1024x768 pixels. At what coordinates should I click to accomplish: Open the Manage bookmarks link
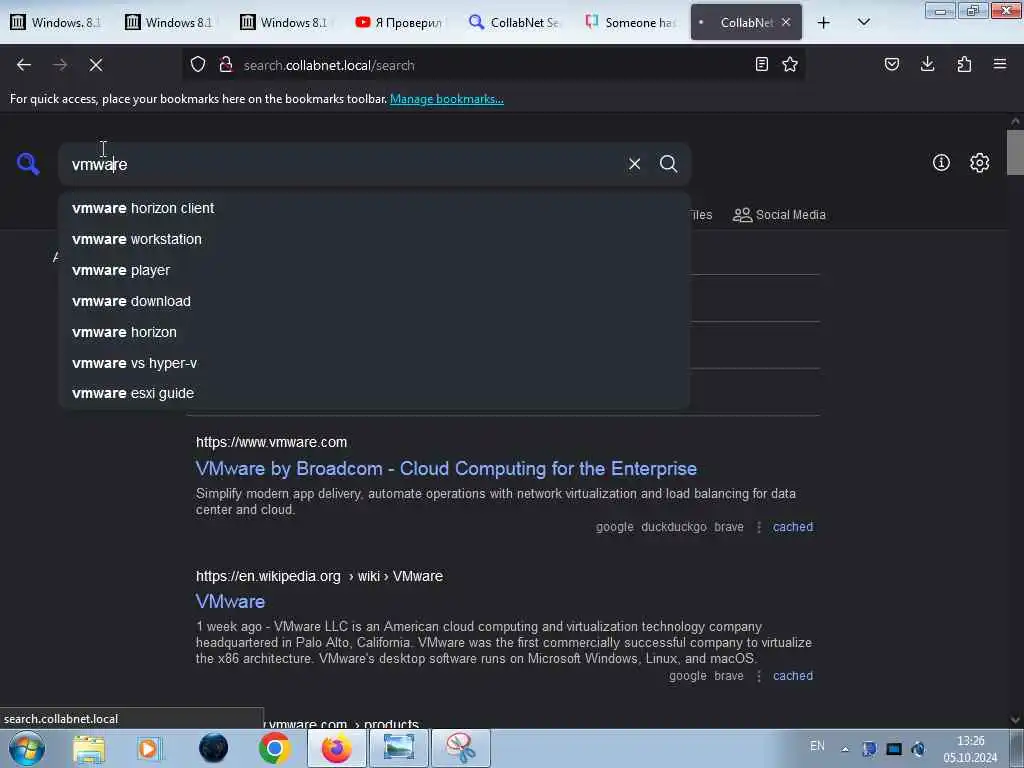tap(447, 99)
